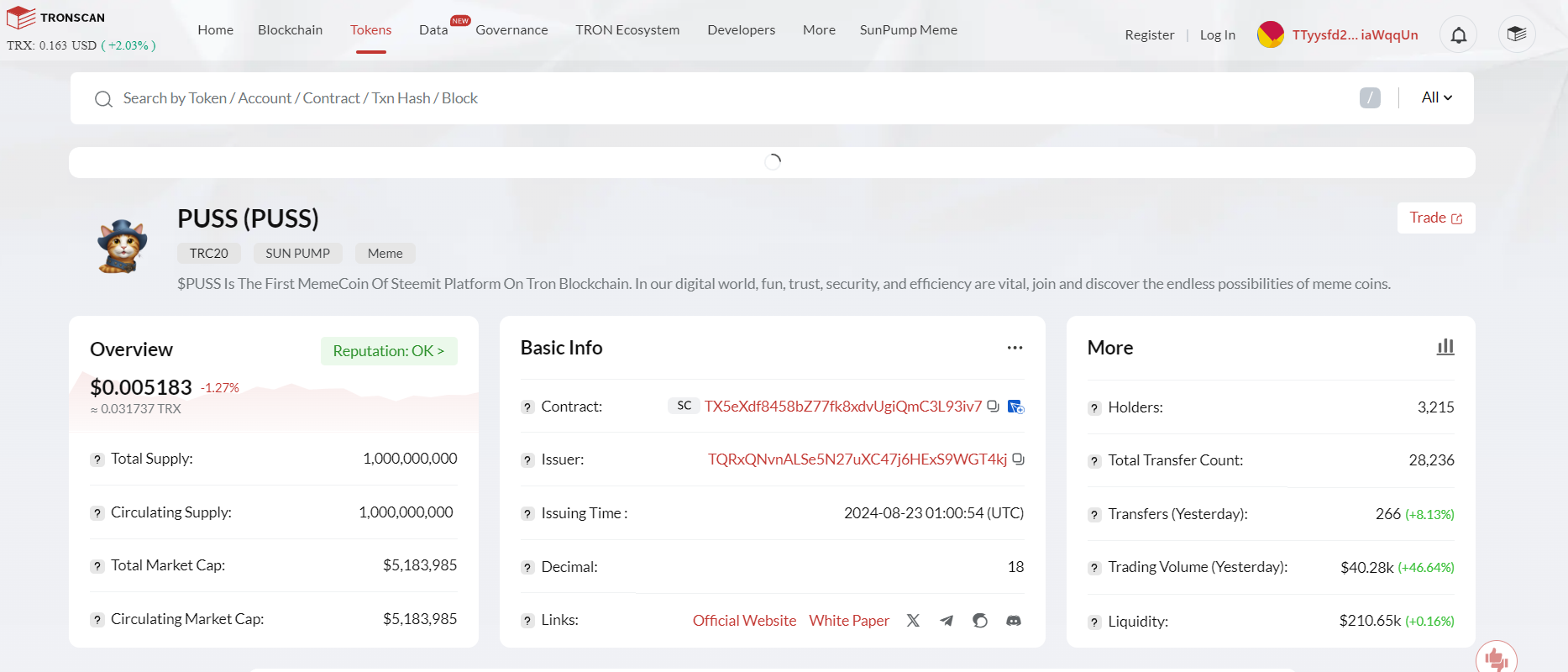1568x672 pixels.
Task: Click the holders count 3,215
Action: click(x=1435, y=407)
